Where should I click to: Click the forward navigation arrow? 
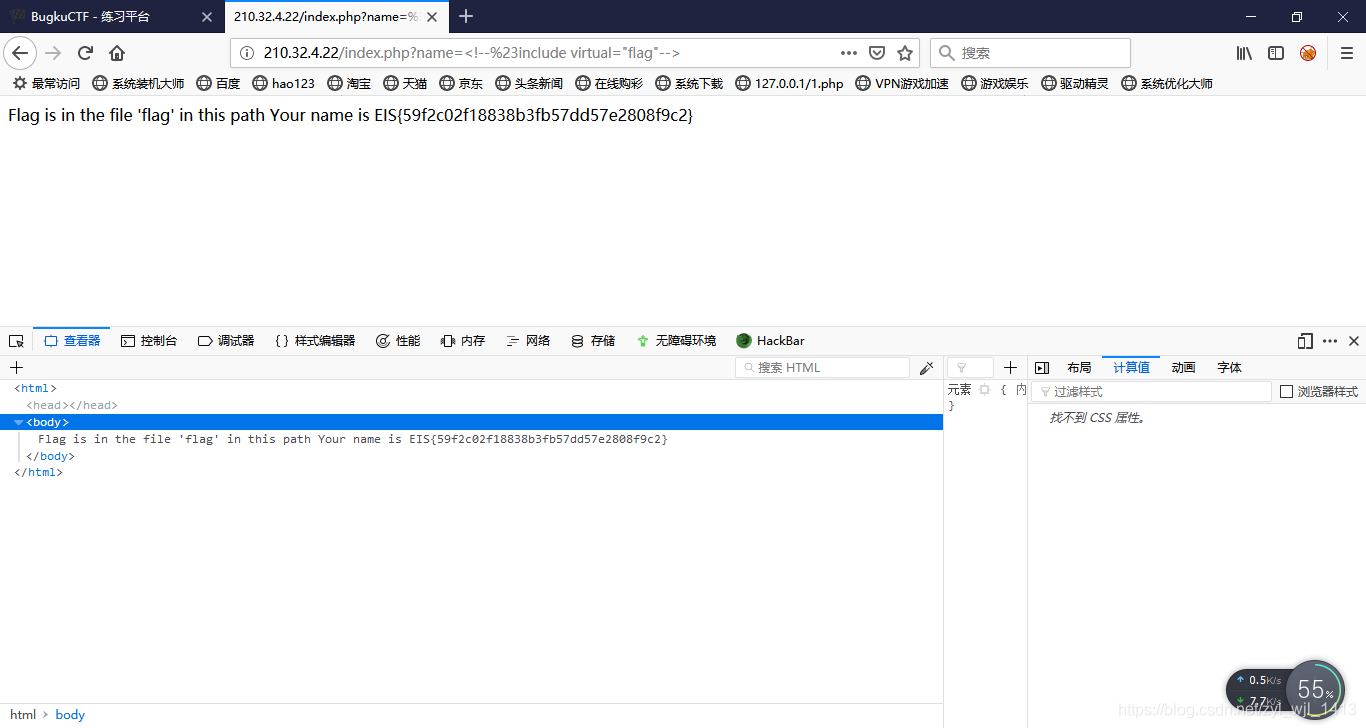[x=53, y=53]
